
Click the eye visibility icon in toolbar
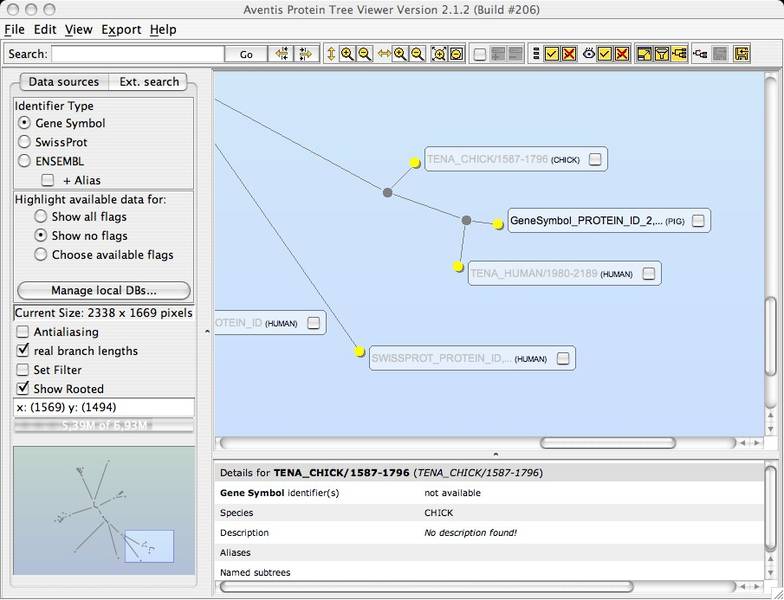(588, 53)
